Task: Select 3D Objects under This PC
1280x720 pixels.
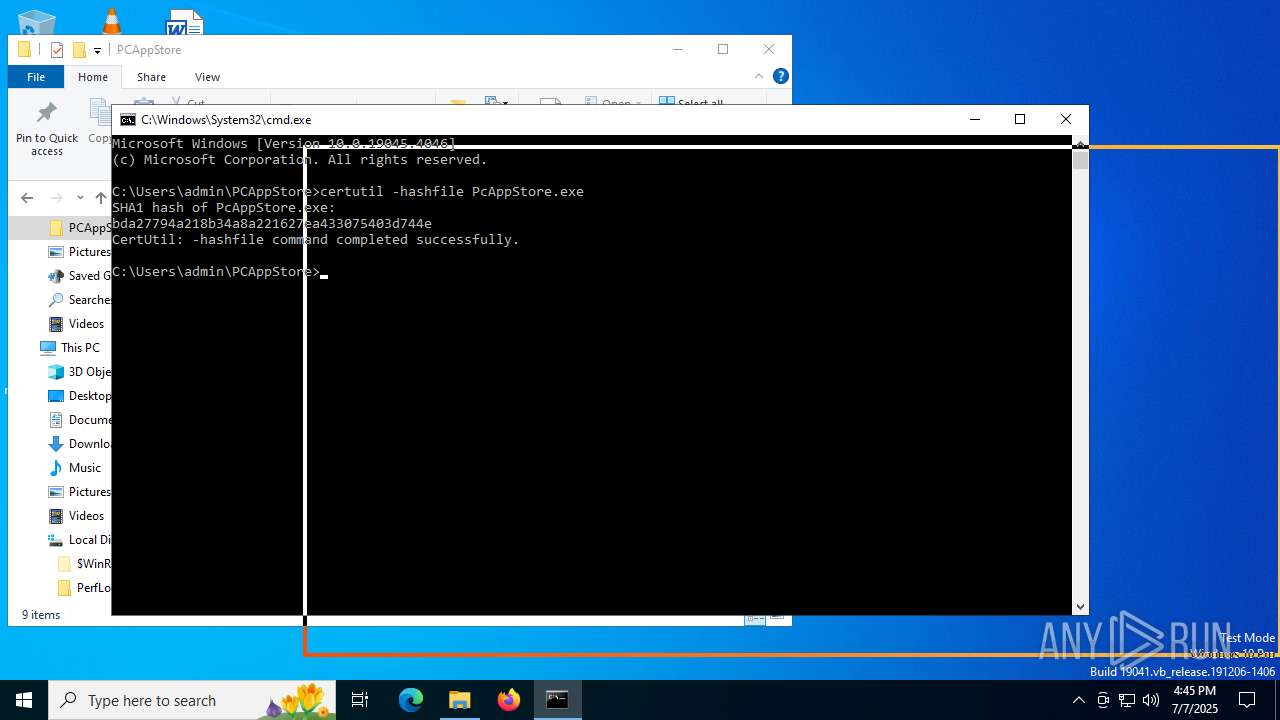Action: pyautogui.click(x=79, y=372)
